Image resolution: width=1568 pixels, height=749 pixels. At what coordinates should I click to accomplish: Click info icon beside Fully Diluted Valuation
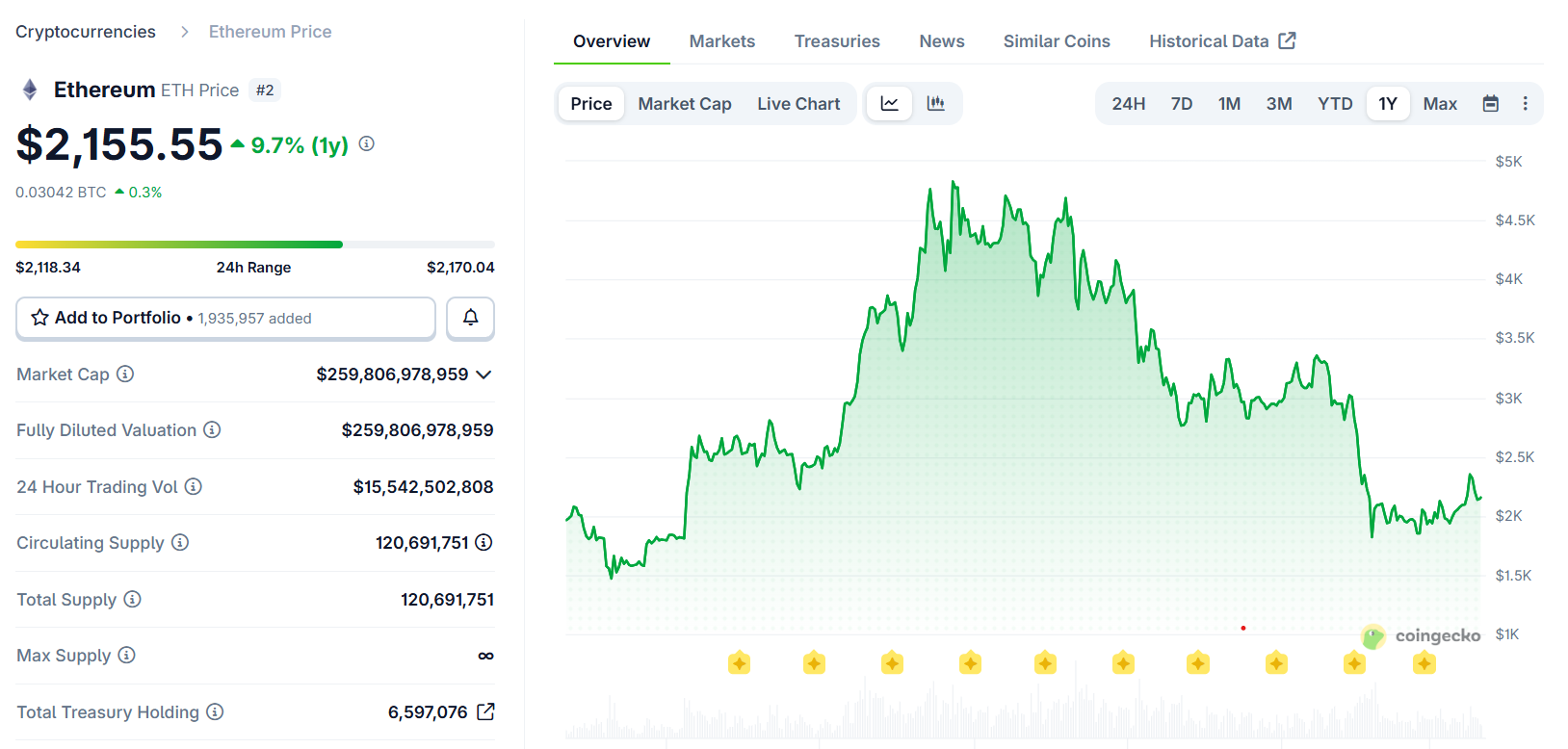(x=212, y=430)
